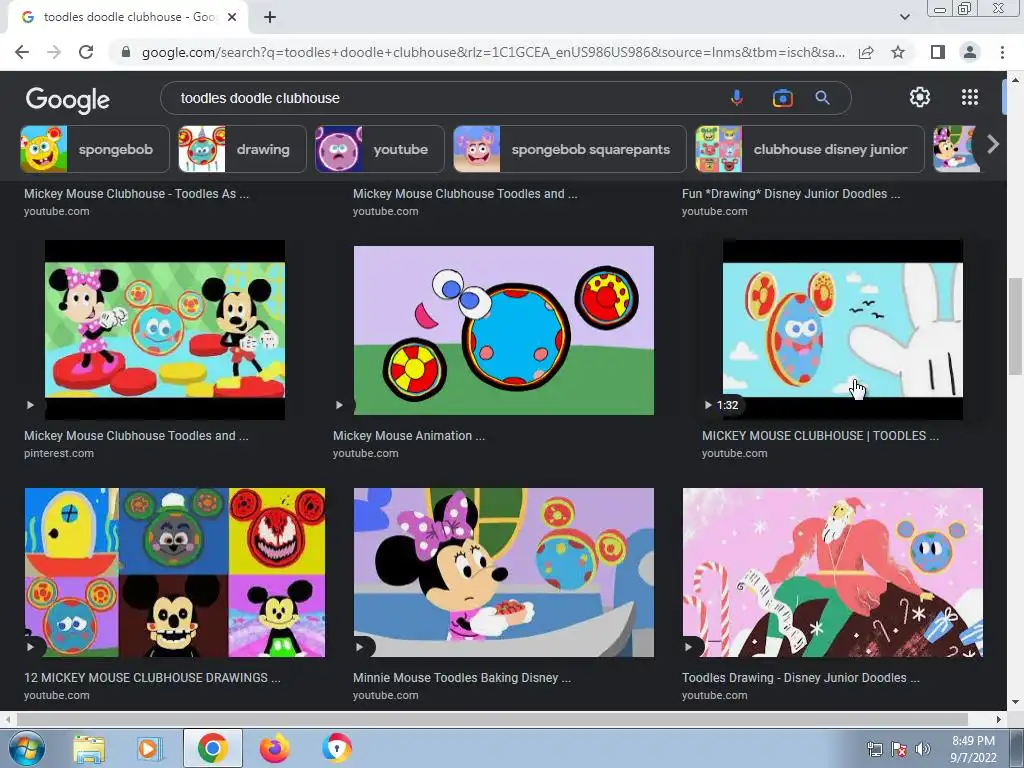Select the spongebob filter chip
Image resolution: width=1024 pixels, height=768 pixels.
coord(95,149)
